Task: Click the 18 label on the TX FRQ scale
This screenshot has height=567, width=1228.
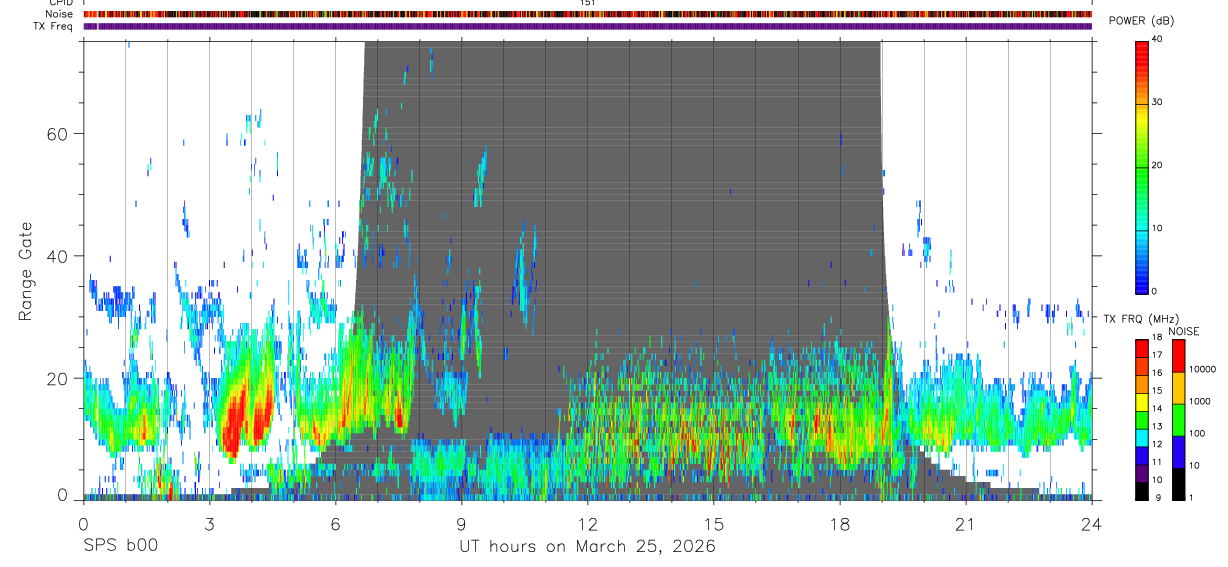Action: point(1157,337)
